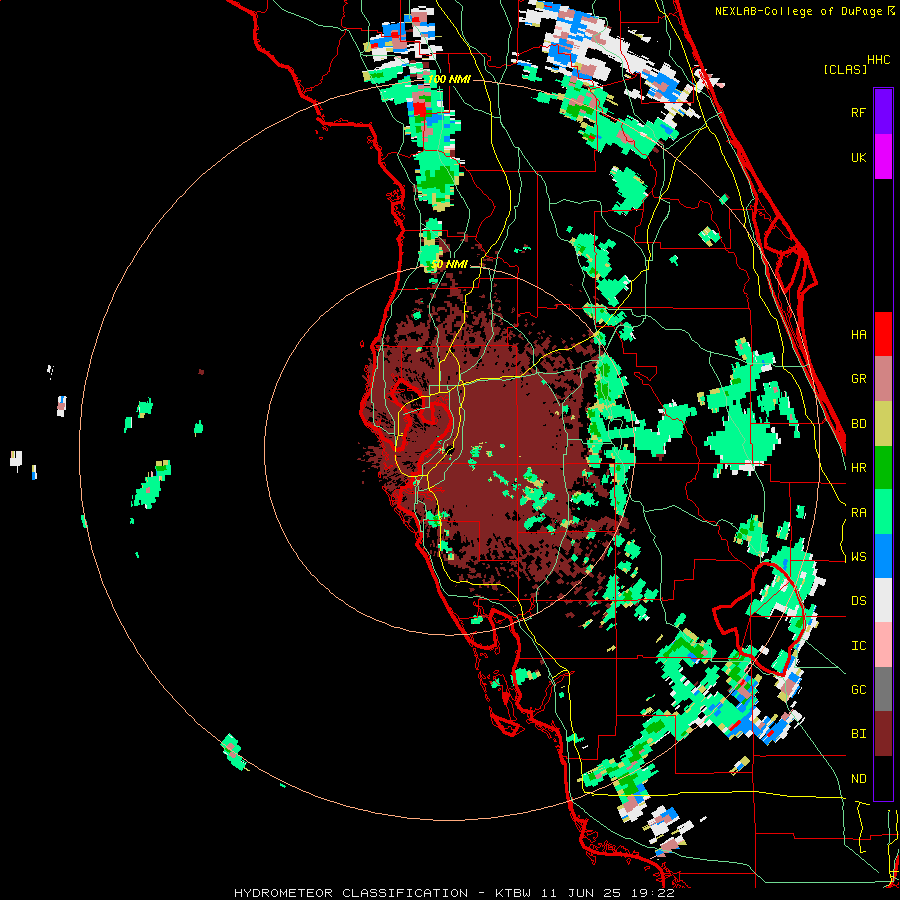Click the DS legend label
Screen dimensions: 900x900
tap(858, 600)
